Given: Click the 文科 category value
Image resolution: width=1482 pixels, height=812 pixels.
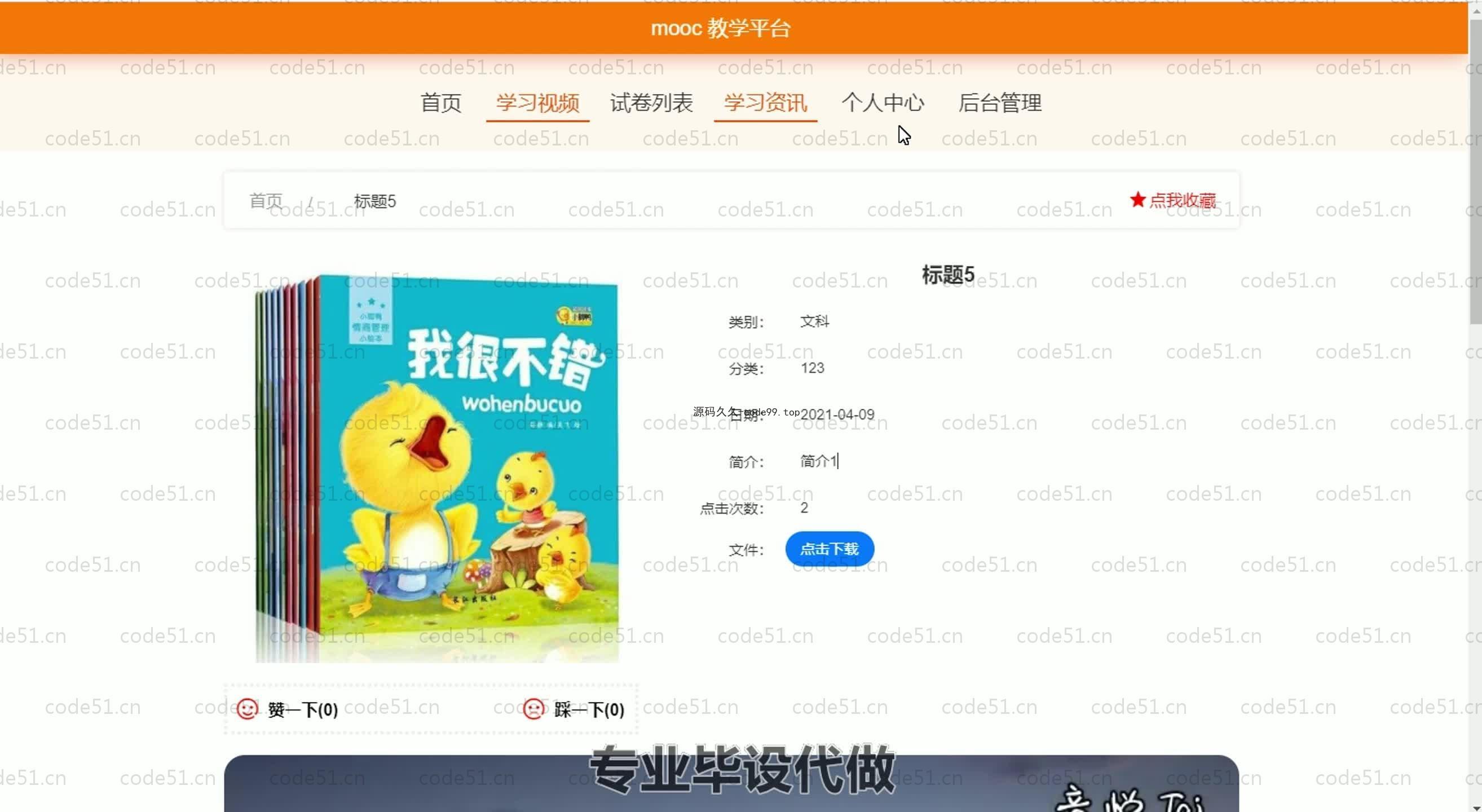Looking at the screenshot, I should pos(815,321).
